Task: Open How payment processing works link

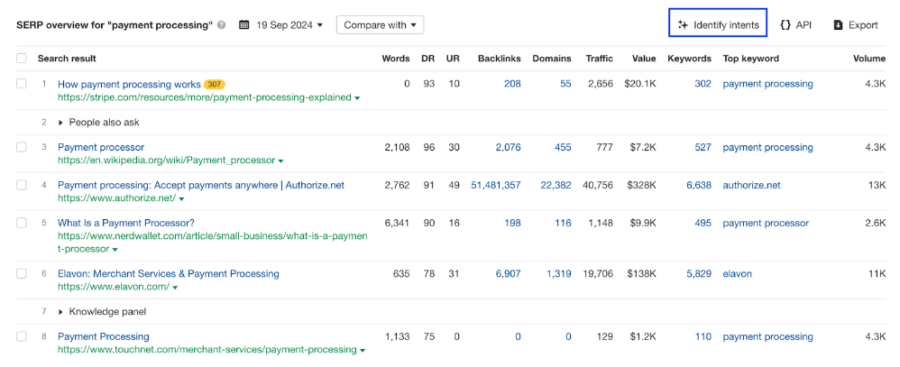Action: pos(129,84)
